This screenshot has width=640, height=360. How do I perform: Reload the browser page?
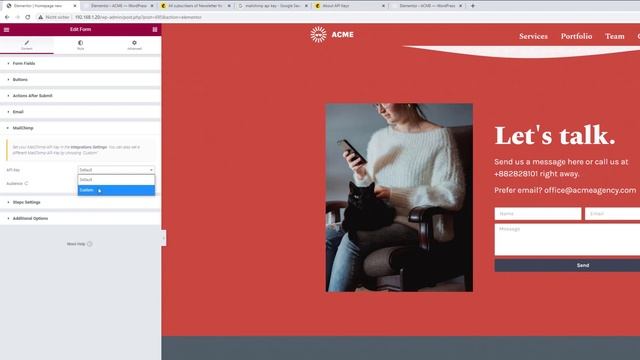(28, 17)
